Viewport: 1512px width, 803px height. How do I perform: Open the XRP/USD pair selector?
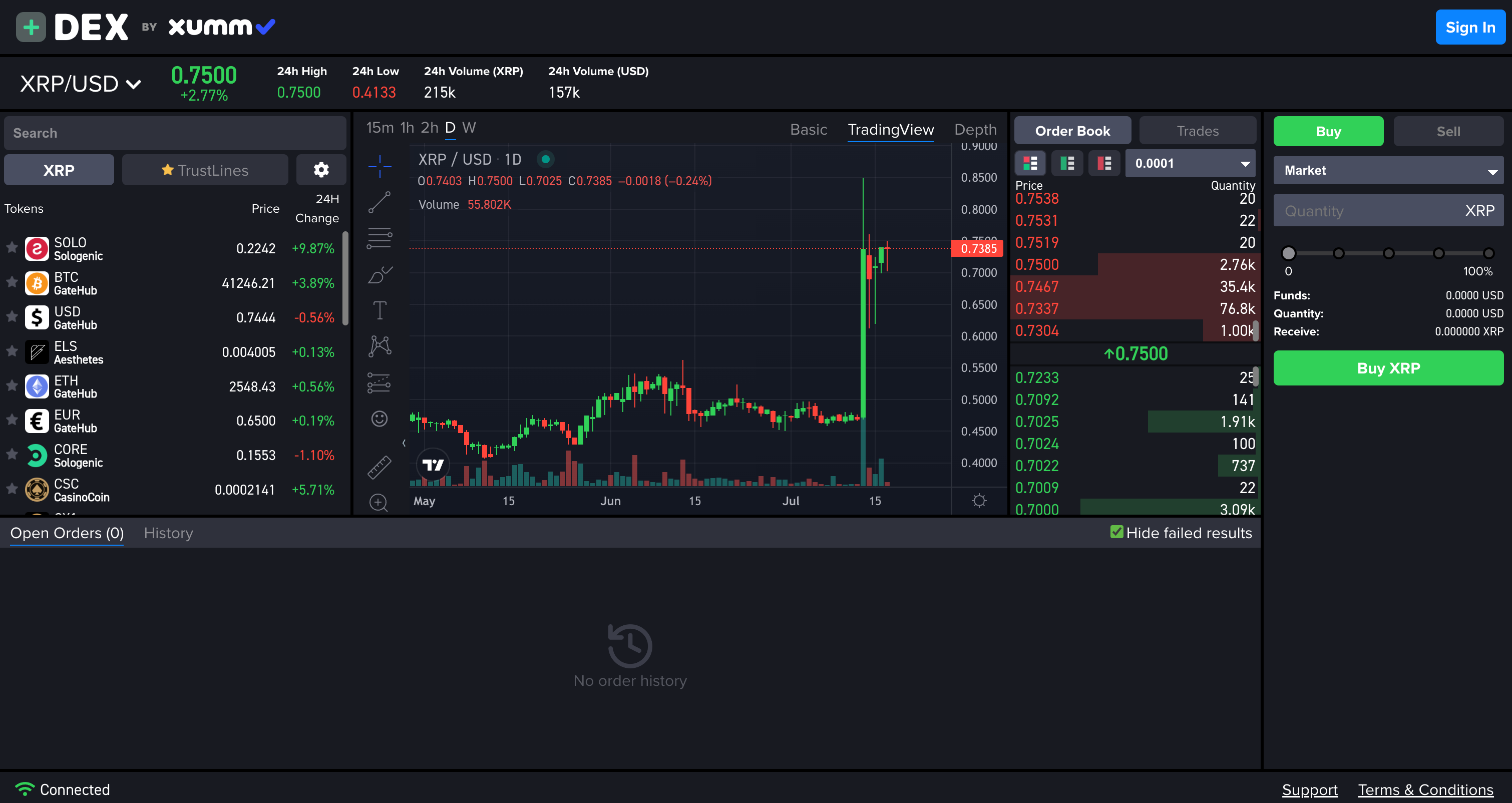click(x=79, y=83)
